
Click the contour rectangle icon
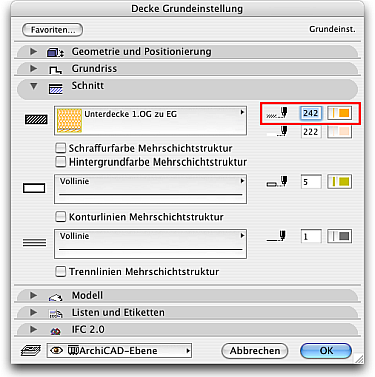[34, 188]
